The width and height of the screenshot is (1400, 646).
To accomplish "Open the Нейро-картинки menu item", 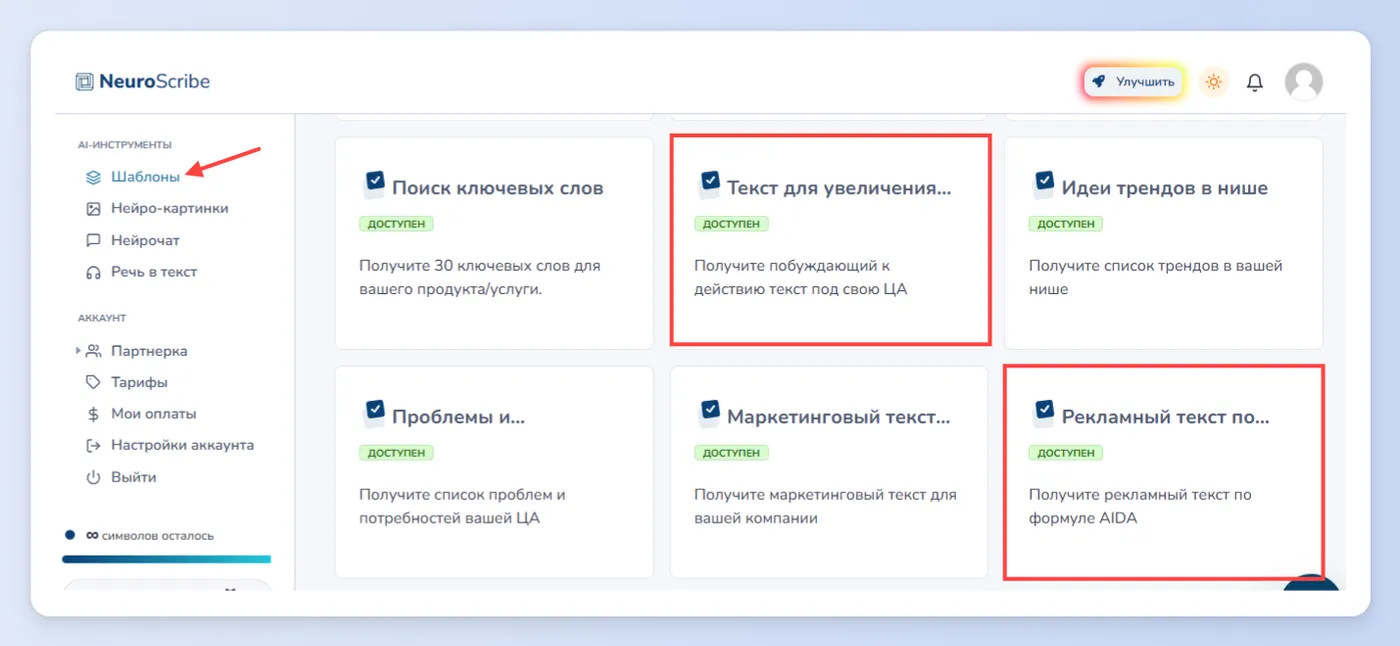I will click(170, 209).
